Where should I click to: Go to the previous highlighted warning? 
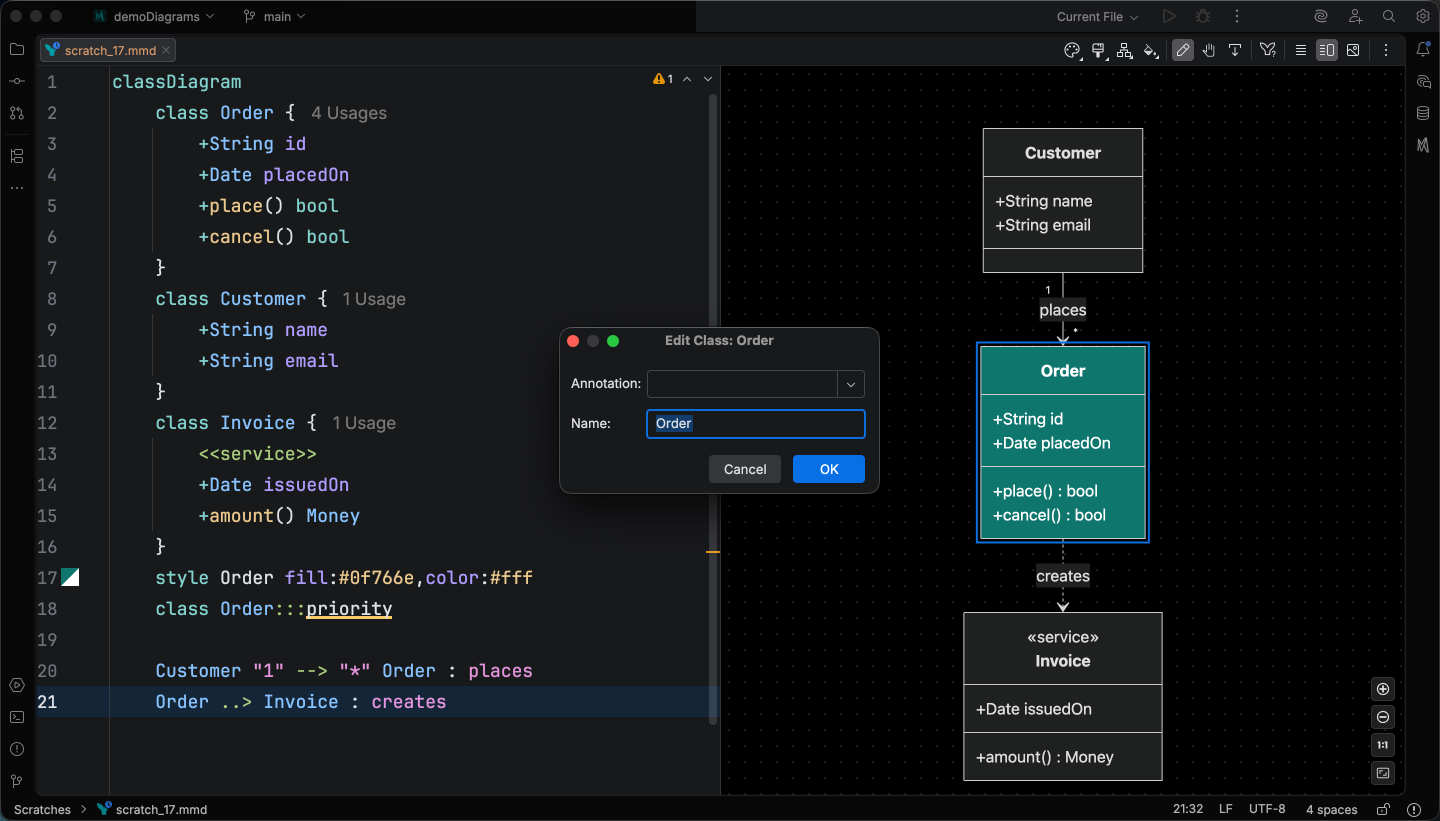pyautogui.click(x=687, y=79)
